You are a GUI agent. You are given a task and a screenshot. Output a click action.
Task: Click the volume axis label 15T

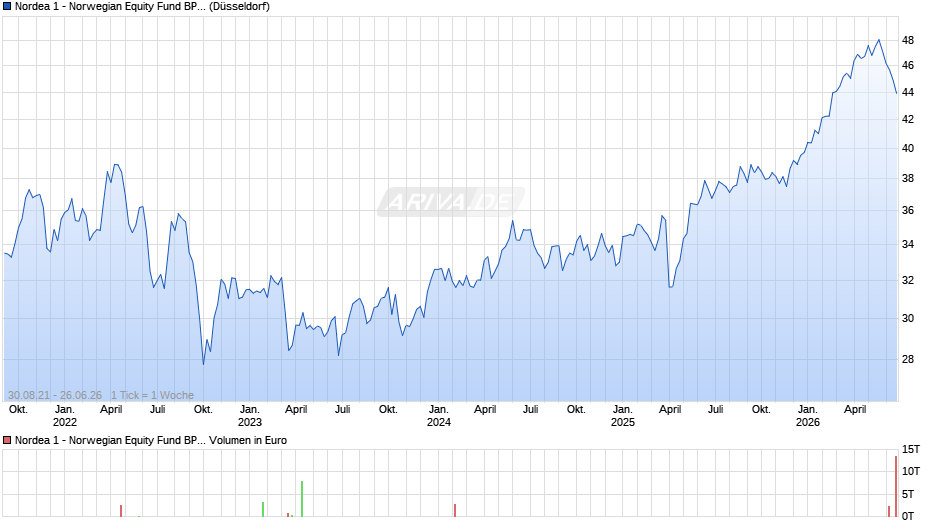pyautogui.click(x=911, y=449)
